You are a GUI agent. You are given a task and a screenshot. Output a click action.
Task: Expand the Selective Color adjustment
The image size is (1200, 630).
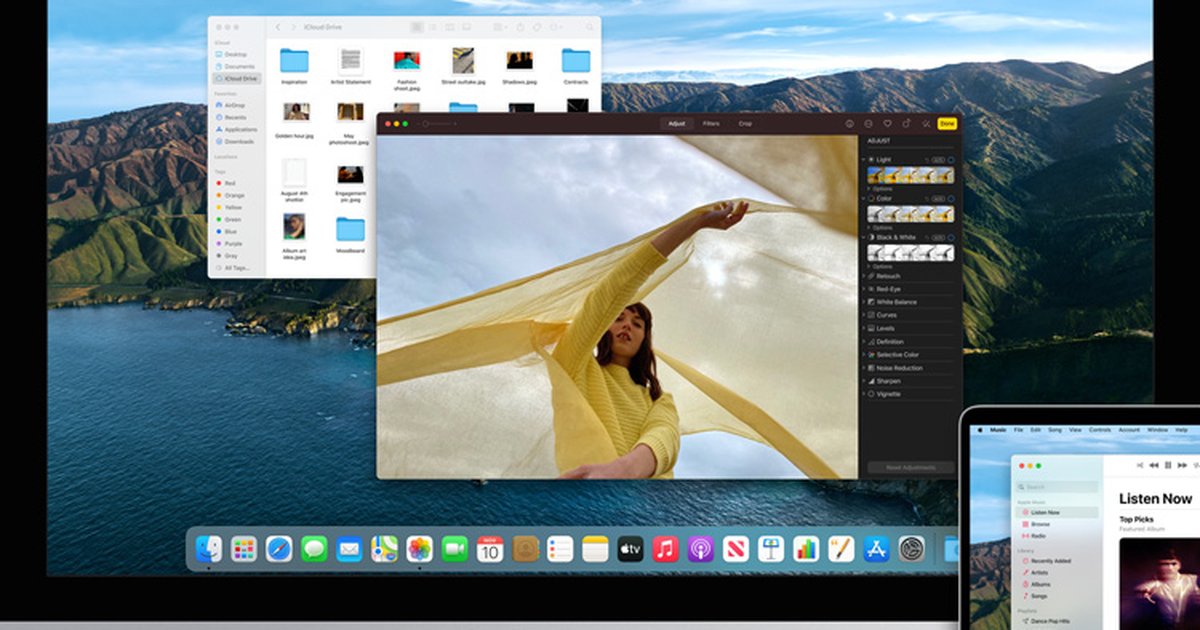tap(864, 355)
